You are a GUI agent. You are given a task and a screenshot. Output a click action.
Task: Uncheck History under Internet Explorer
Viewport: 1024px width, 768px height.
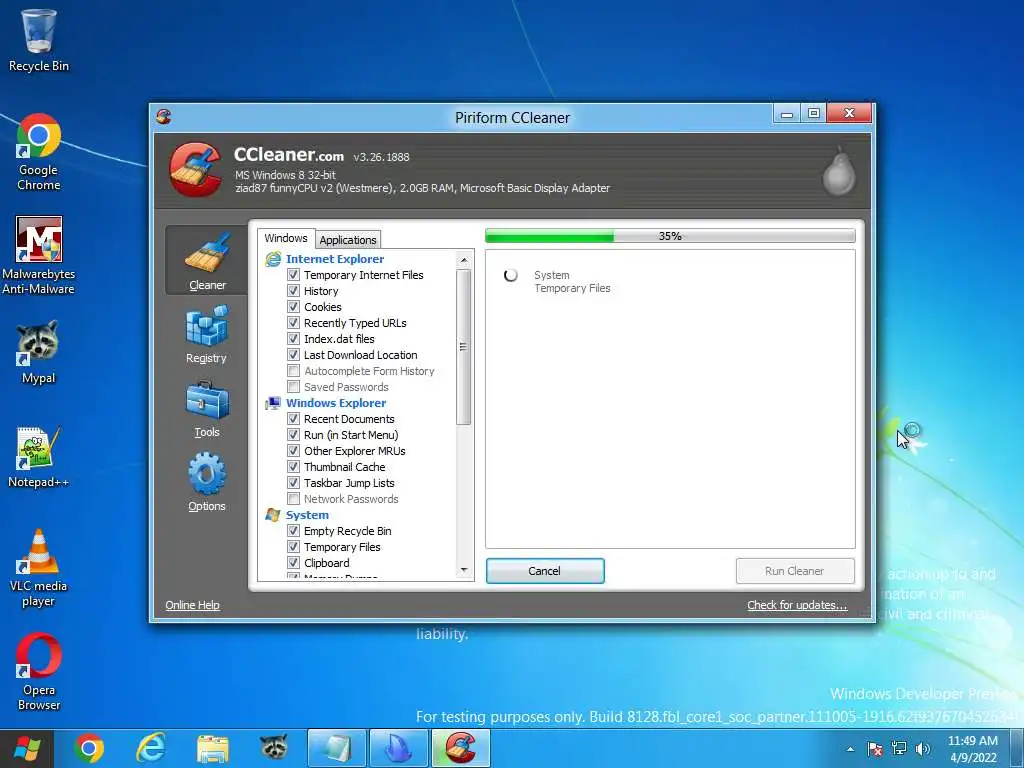click(x=293, y=291)
